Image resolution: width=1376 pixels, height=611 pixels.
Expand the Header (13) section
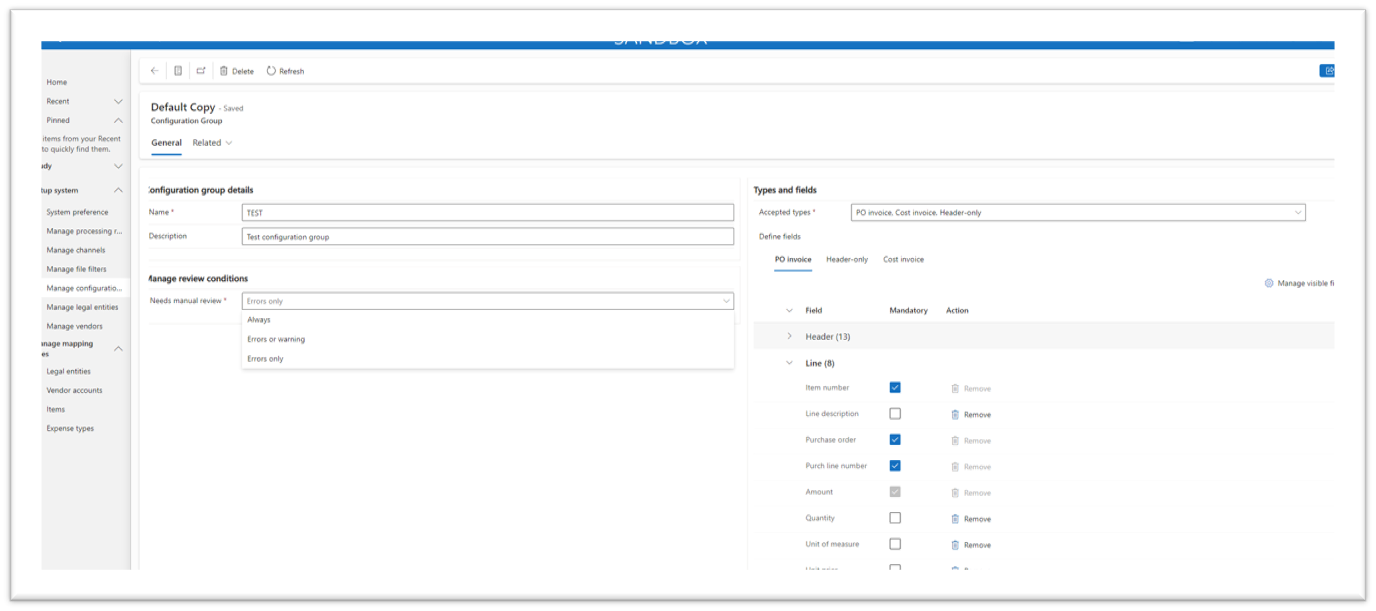(x=790, y=336)
